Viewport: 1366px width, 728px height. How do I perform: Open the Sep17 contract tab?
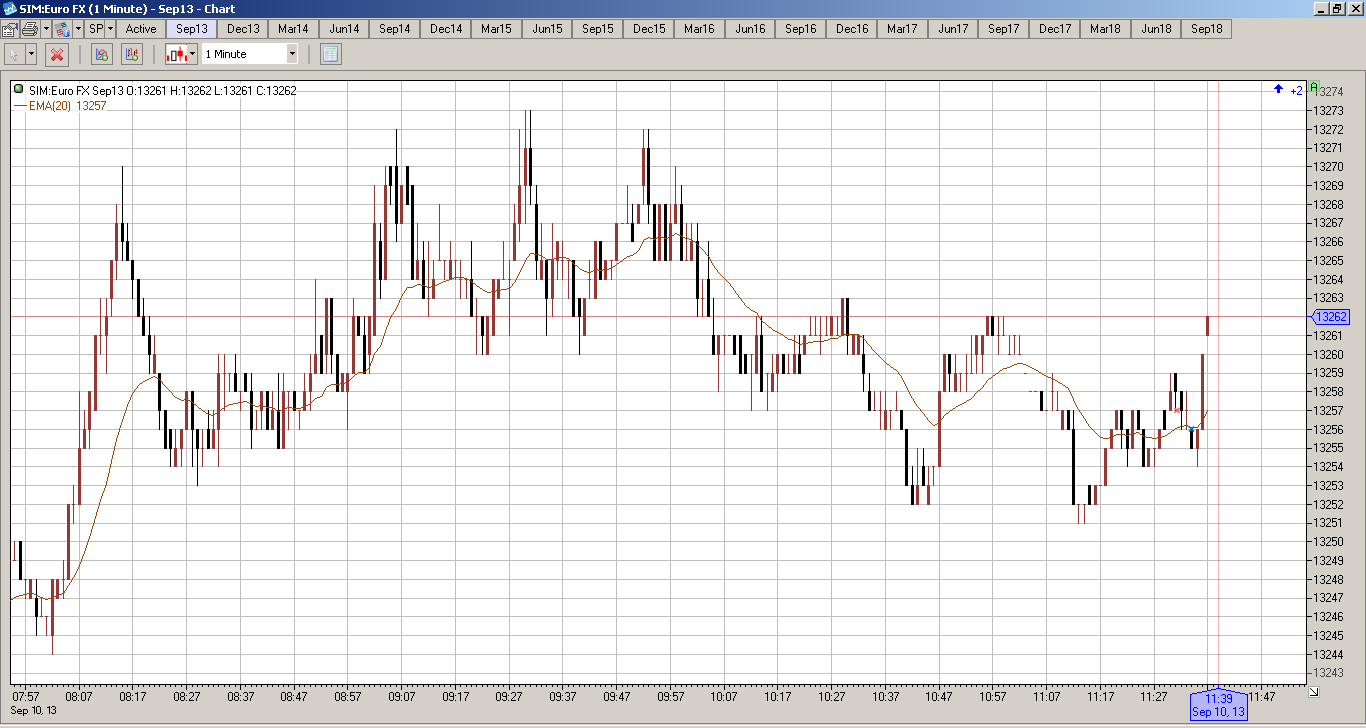click(1004, 29)
